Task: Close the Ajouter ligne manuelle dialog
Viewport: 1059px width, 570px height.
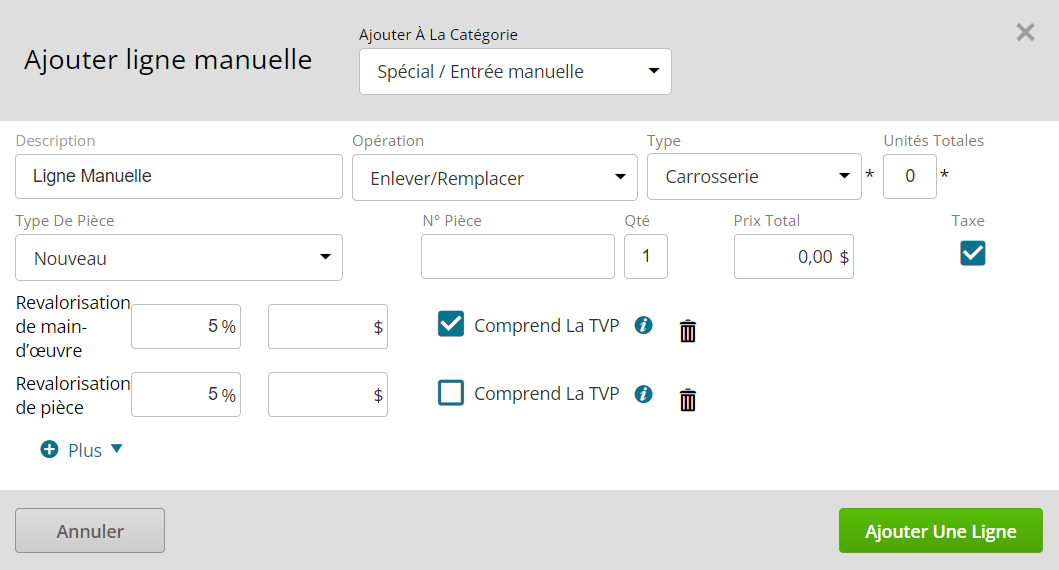Action: tap(1025, 32)
